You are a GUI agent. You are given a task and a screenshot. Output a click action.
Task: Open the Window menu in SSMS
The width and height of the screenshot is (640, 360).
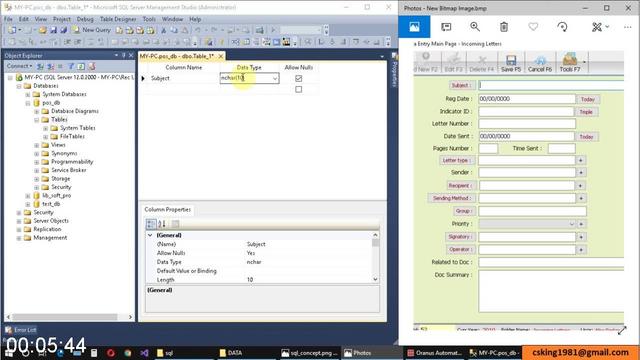coord(172,19)
